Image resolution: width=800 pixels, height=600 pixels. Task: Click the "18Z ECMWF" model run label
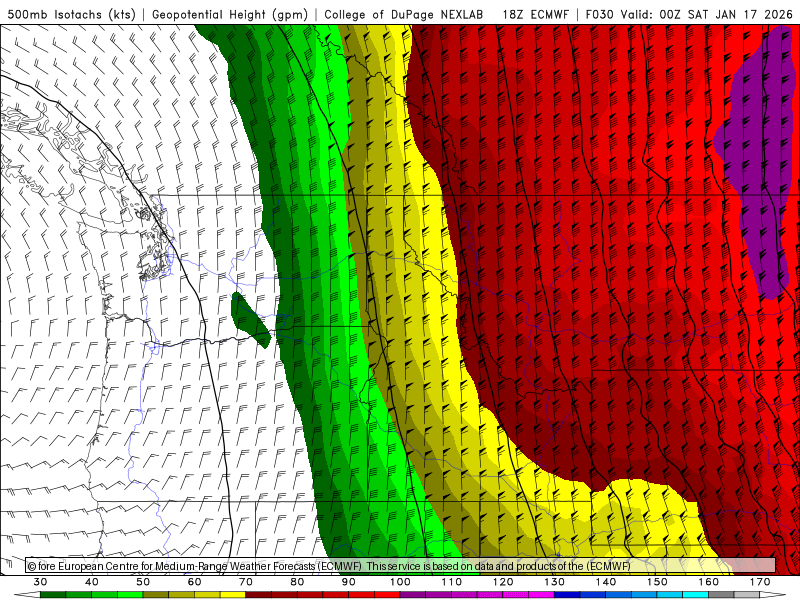coord(535,14)
